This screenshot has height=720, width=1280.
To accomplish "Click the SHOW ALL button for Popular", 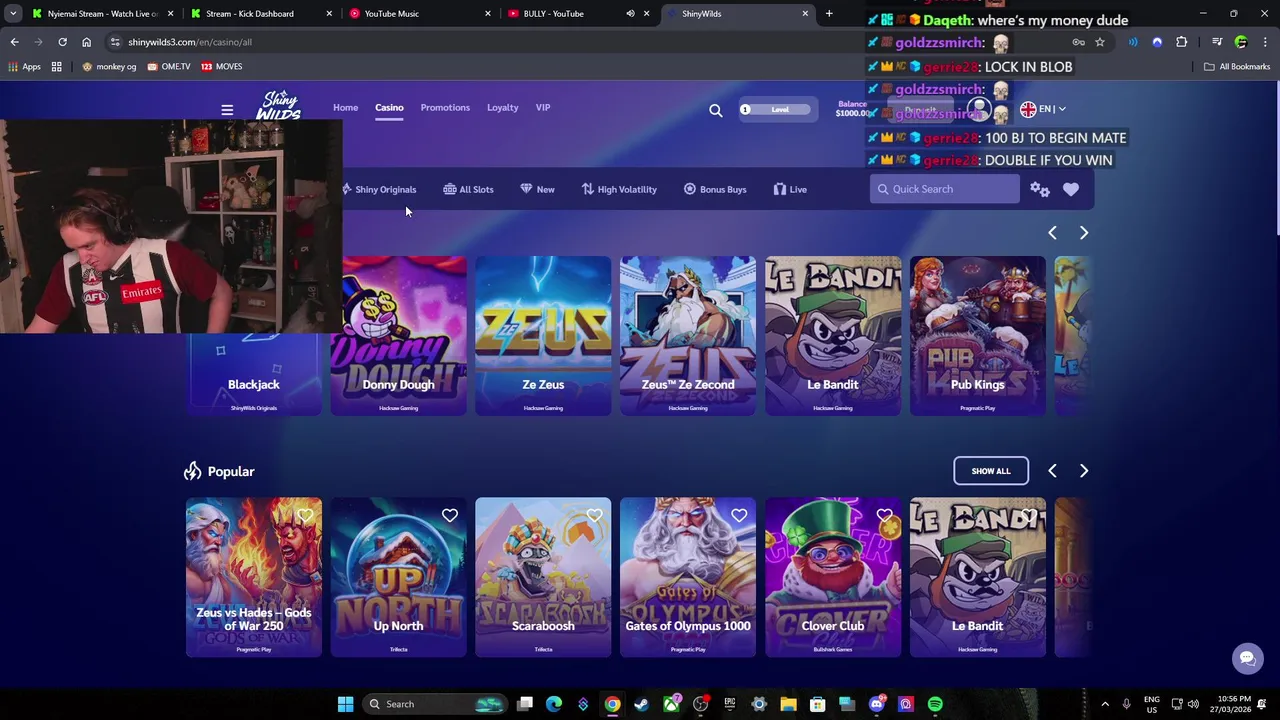I will point(991,471).
